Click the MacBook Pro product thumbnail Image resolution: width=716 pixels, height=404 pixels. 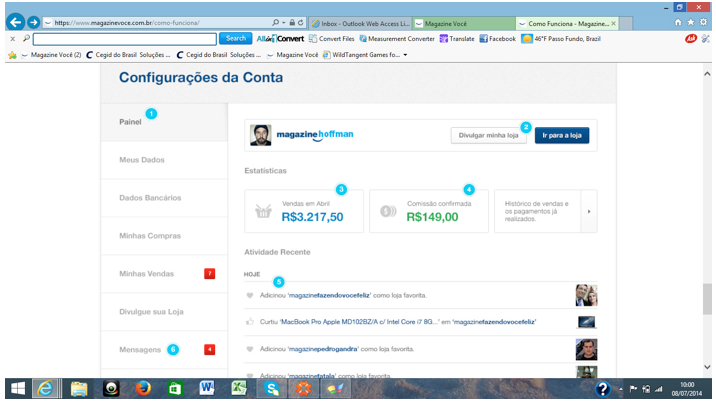tap(586, 322)
